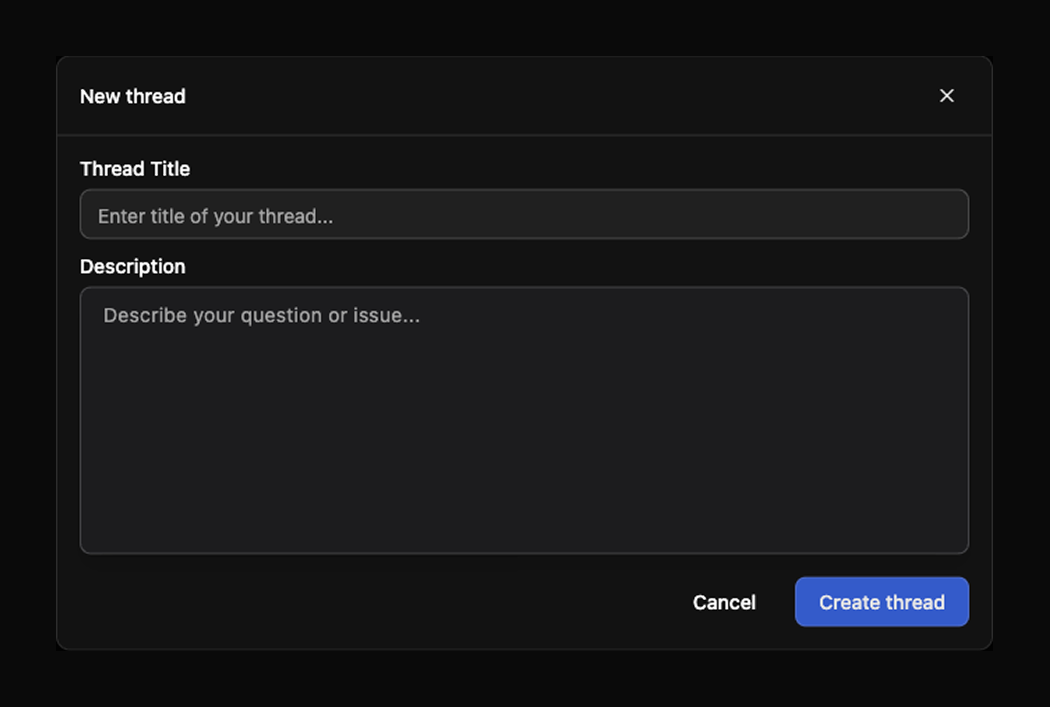This screenshot has width=1050, height=707.
Task: Close the New thread dialog with X
Action: pyautogui.click(x=946, y=96)
